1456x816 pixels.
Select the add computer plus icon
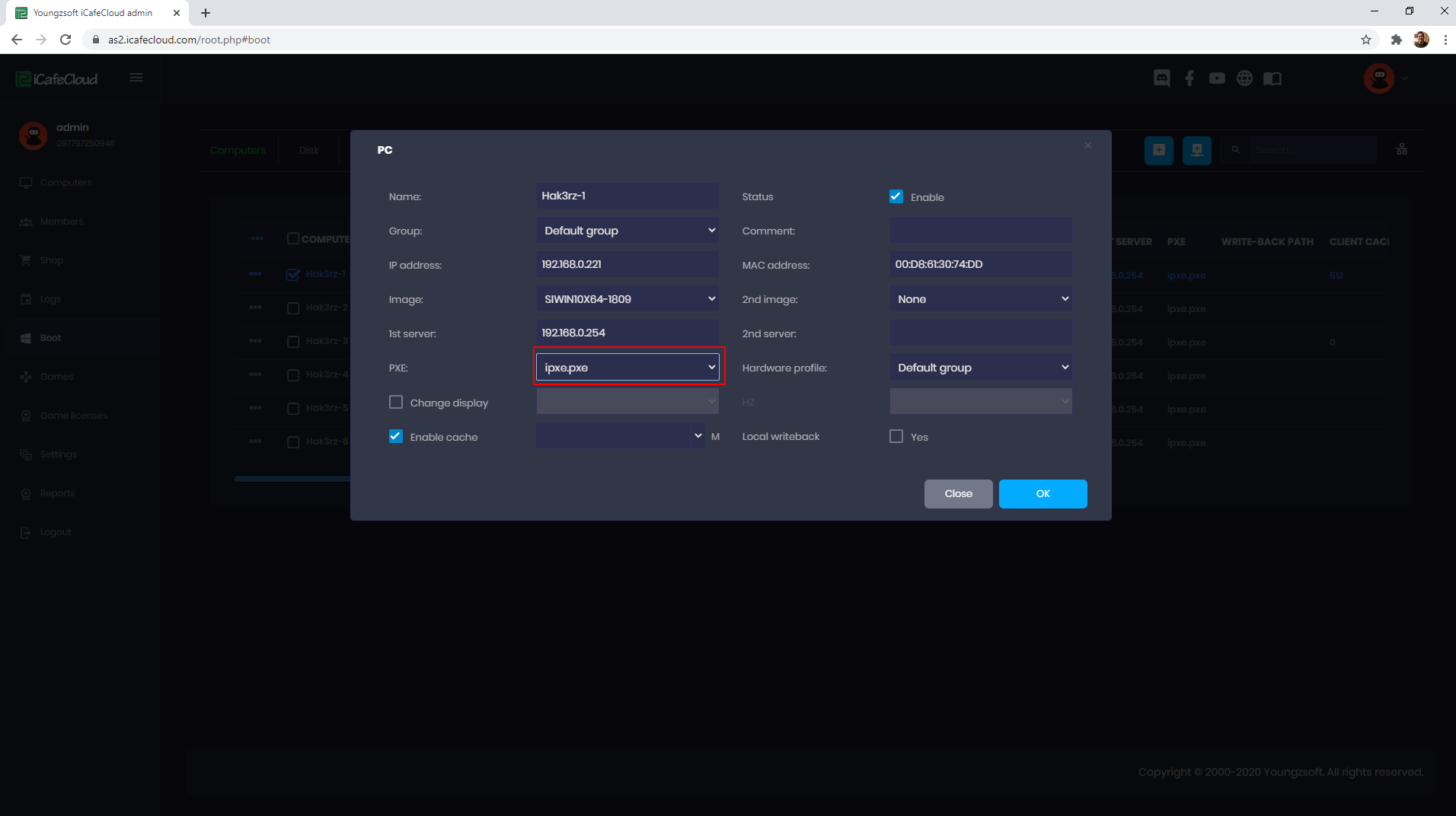(x=1158, y=150)
